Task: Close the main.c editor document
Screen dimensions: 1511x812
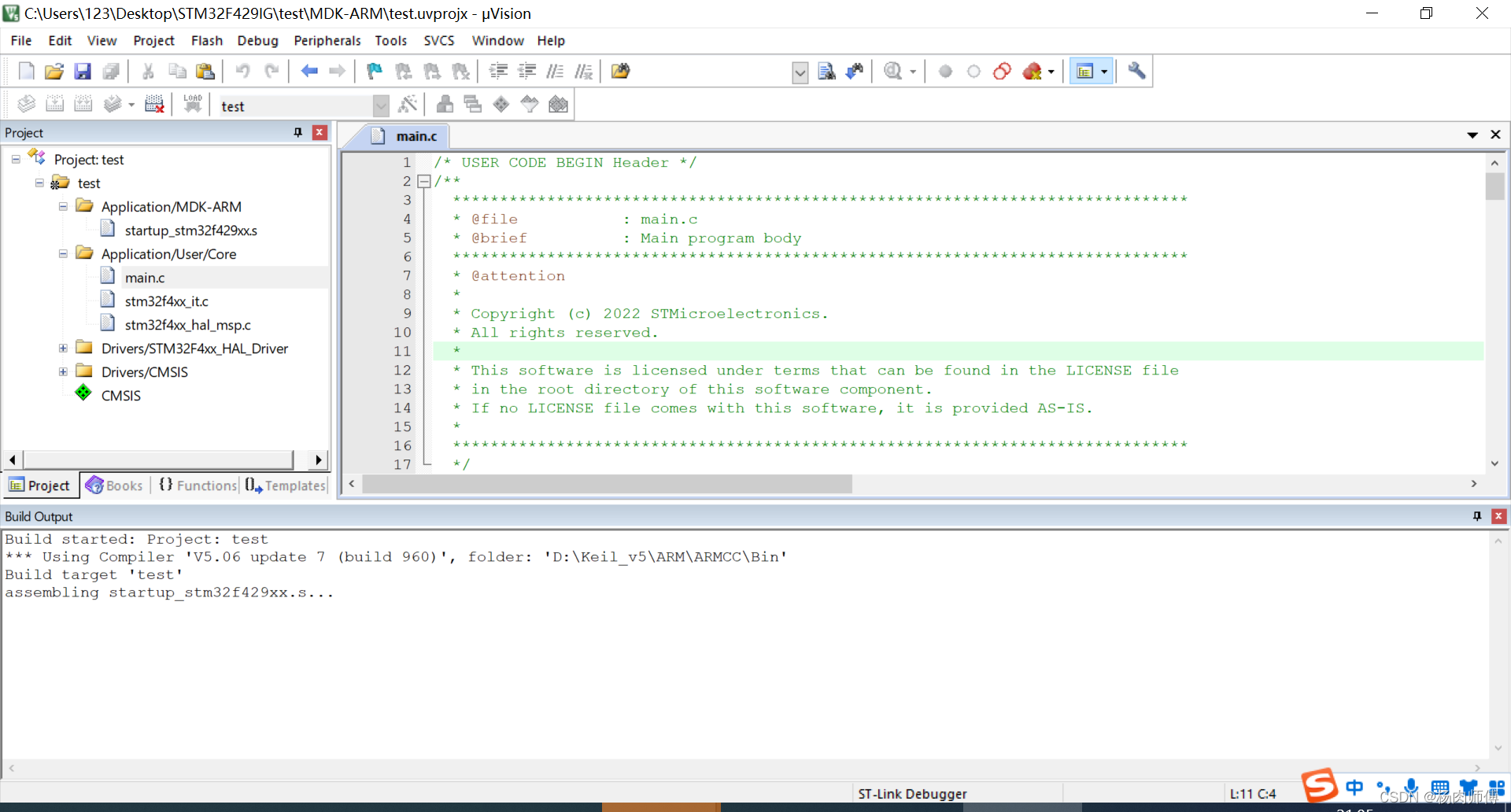Action: (1495, 135)
